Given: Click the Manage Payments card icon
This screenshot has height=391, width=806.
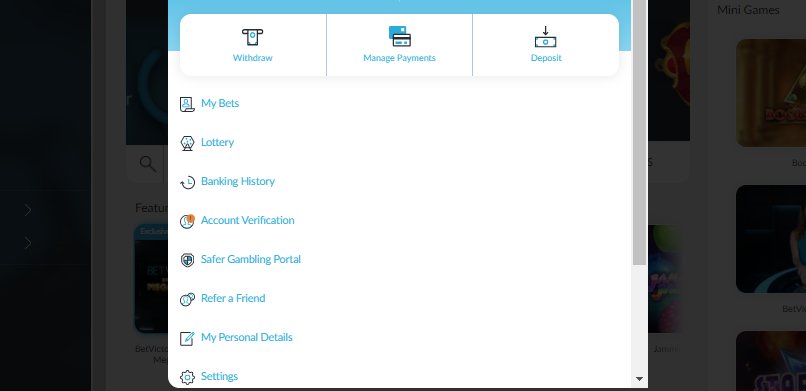Looking at the screenshot, I should coord(399,36).
